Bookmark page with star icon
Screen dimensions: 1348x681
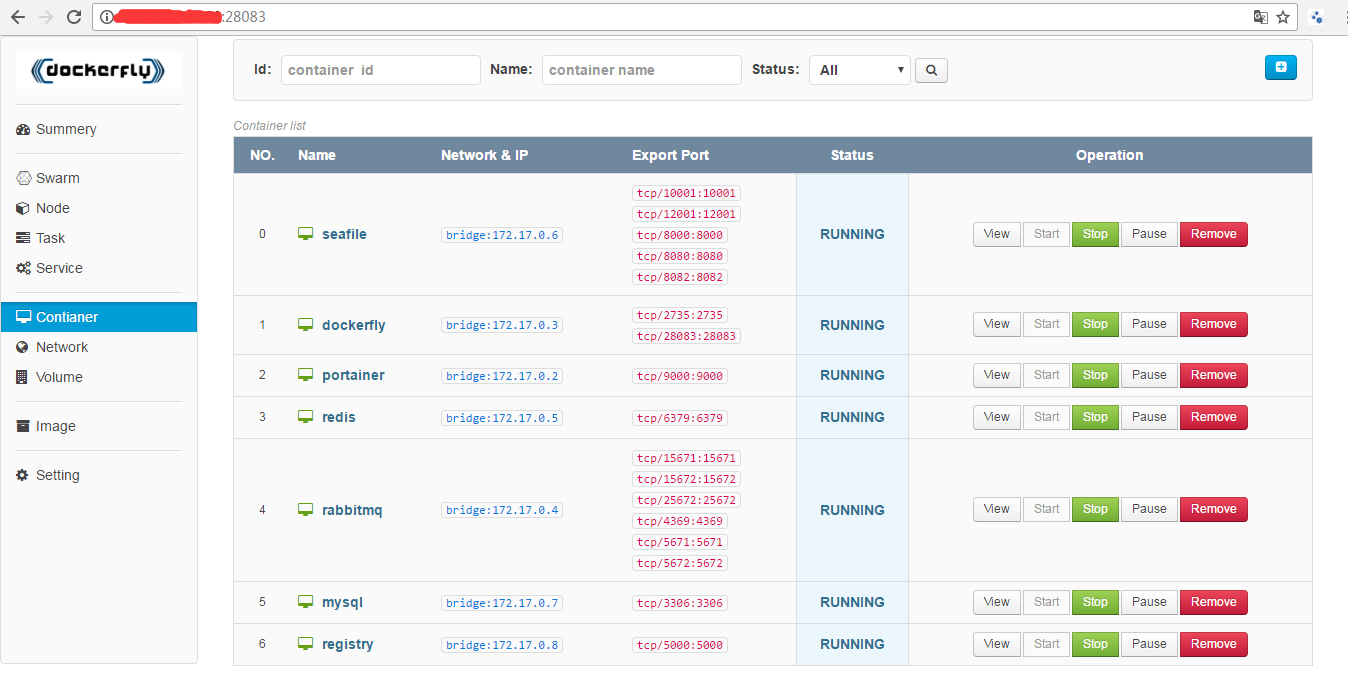coord(1283,17)
